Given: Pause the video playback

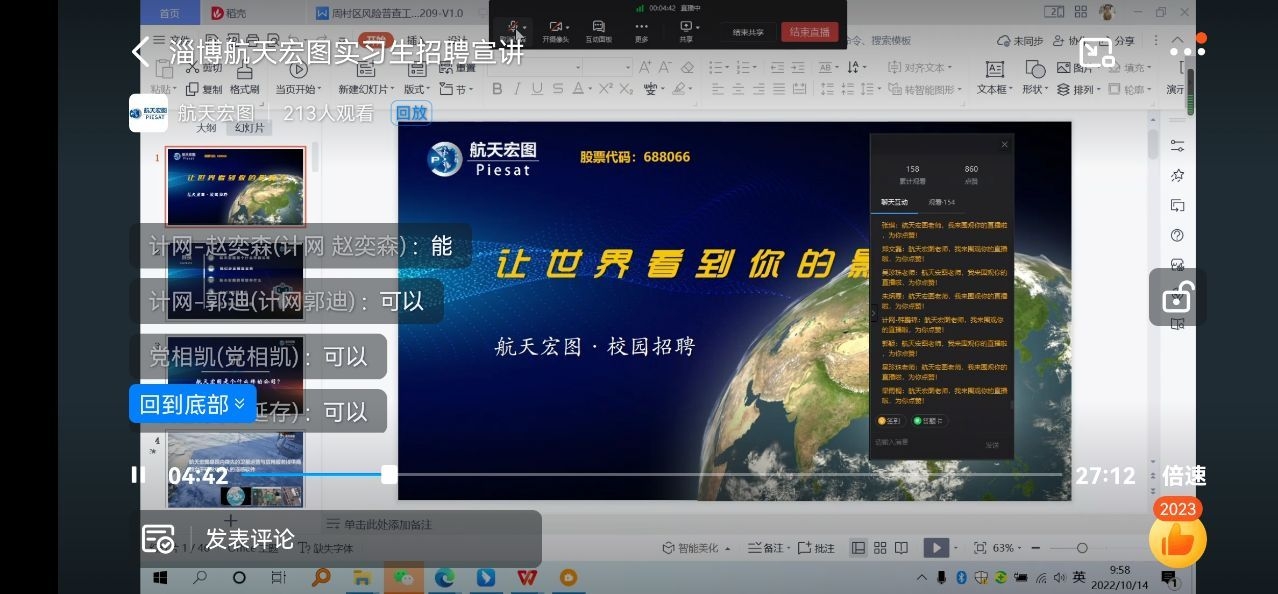Looking at the screenshot, I should [x=138, y=475].
